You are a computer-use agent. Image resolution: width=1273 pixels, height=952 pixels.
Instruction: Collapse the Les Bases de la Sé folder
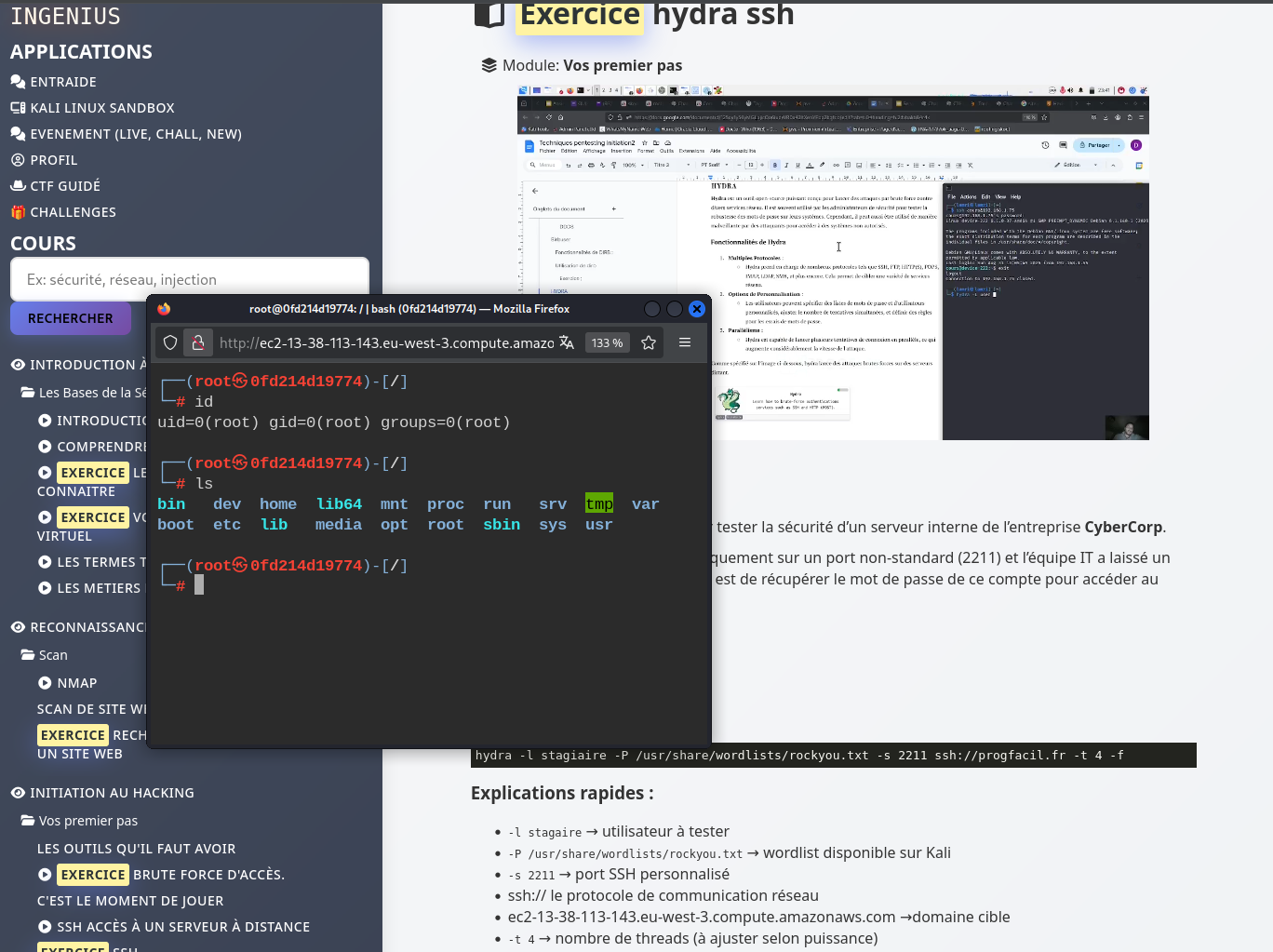pos(28,393)
